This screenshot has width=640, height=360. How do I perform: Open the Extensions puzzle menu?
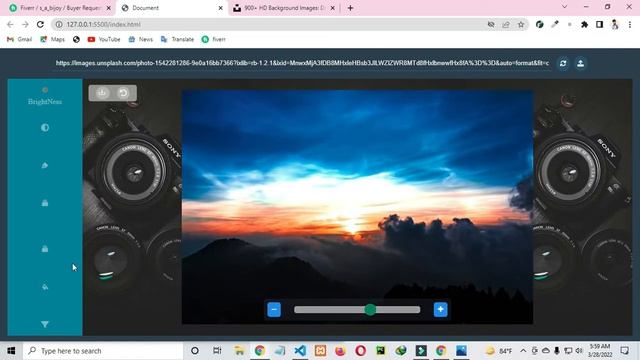tap(584, 24)
